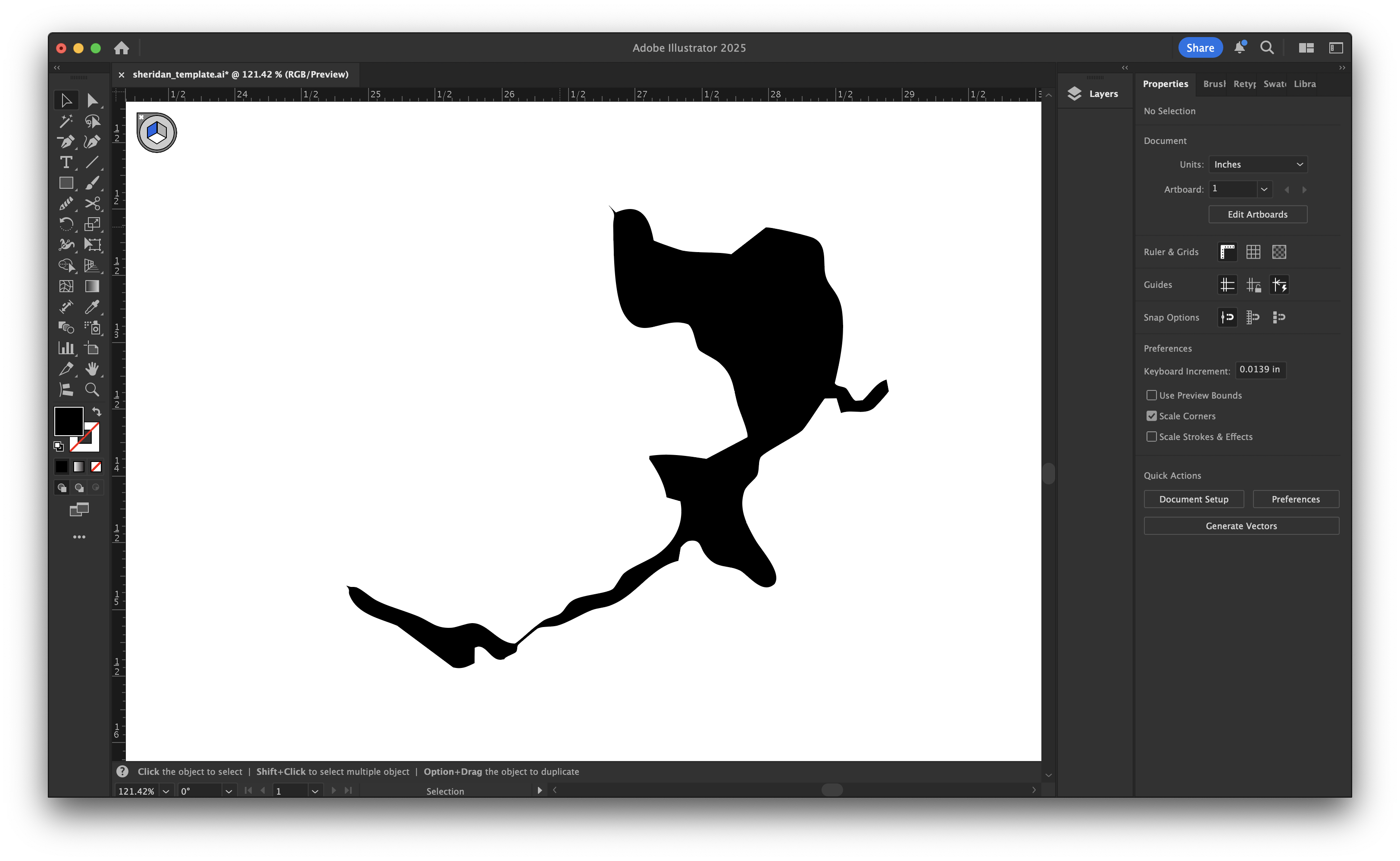Screen dimensions: 1400x861
Task: Open the zoom percentage dropdown
Action: 166,791
